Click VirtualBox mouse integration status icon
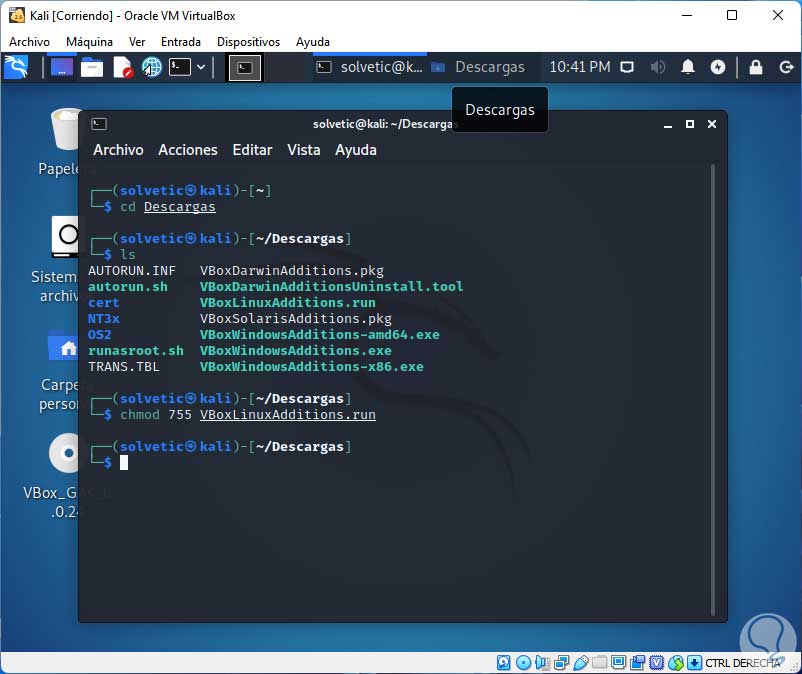 click(x=676, y=663)
